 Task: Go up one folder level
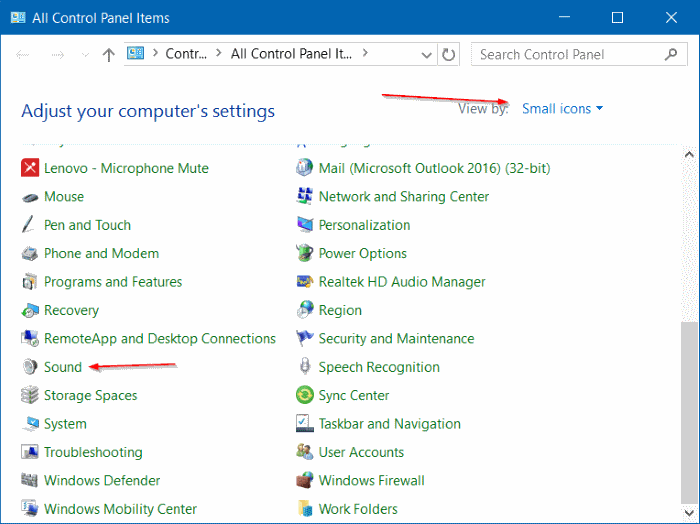[x=108, y=55]
